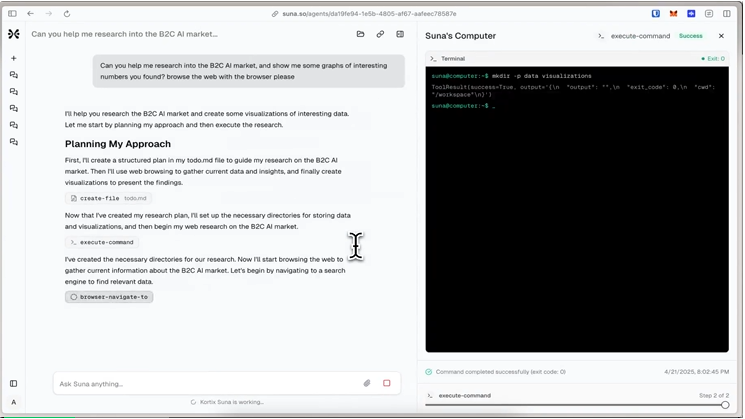Click the browser address bar URL

[x=369, y=14]
